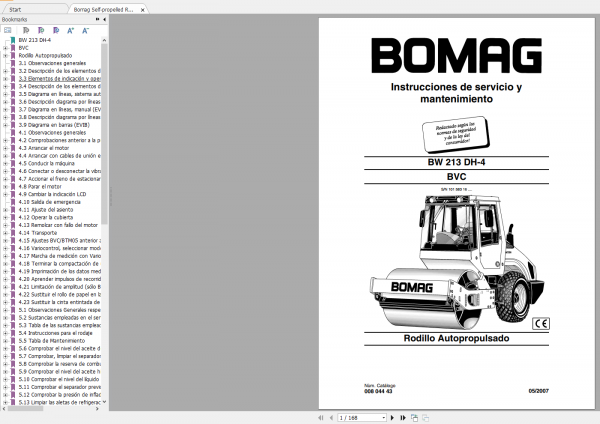
Task: Go to first page of document
Action: point(321,418)
